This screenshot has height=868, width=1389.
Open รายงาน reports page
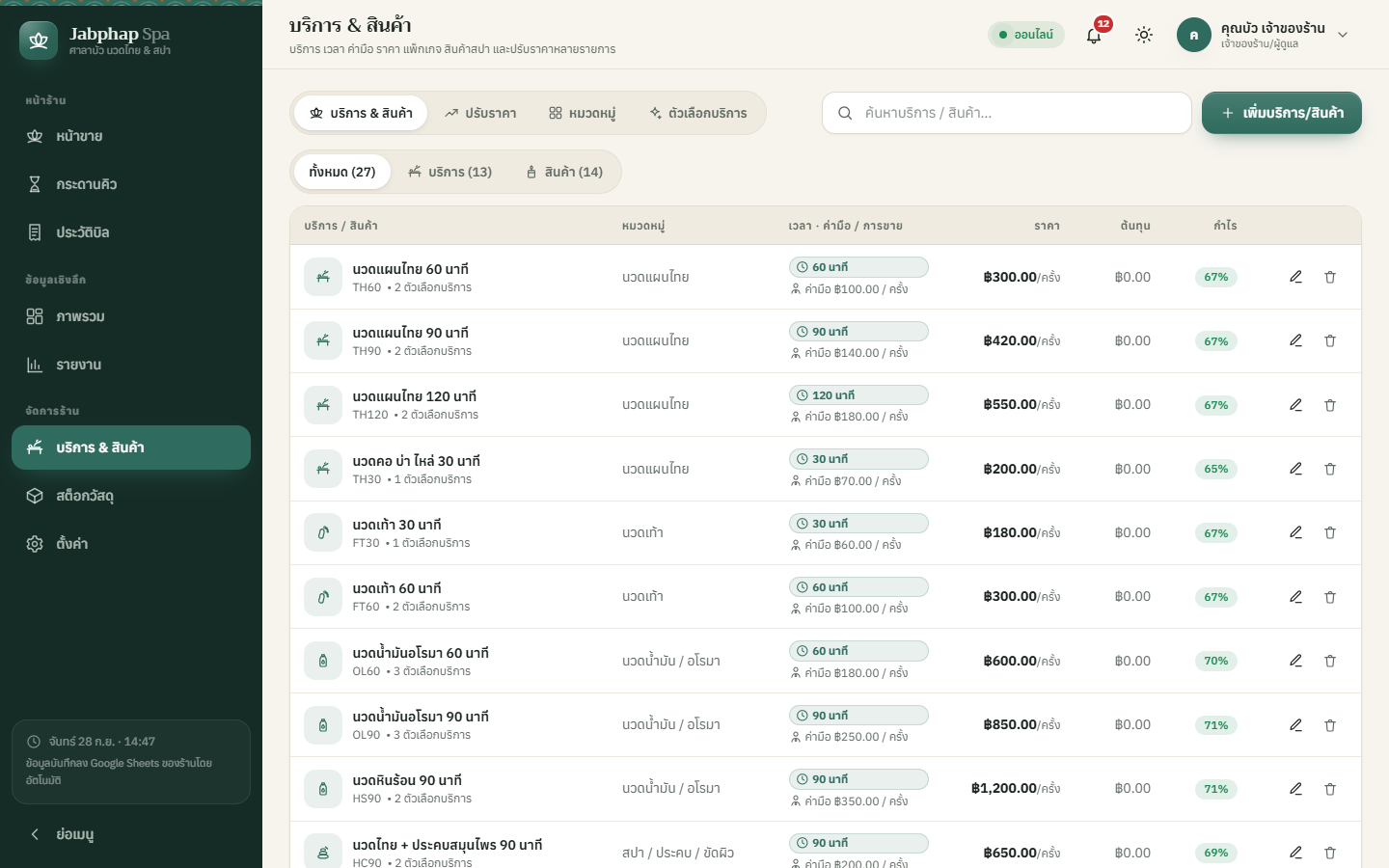131,365
